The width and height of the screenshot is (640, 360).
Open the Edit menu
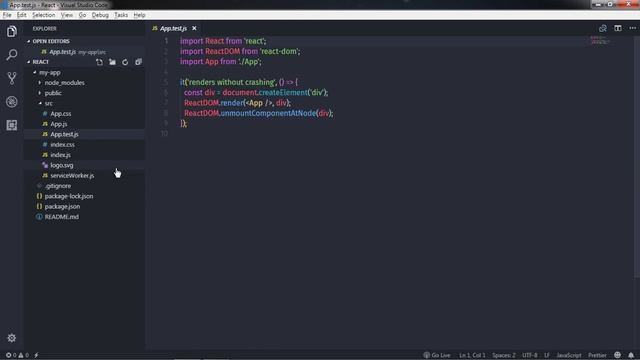pos(22,15)
